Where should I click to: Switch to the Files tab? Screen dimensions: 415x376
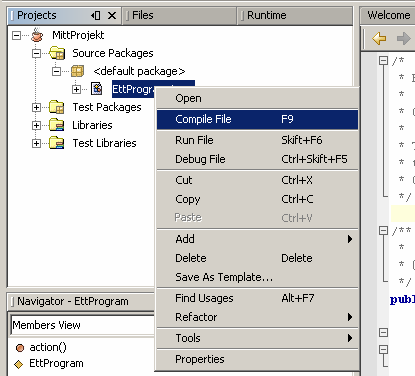click(x=143, y=15)
